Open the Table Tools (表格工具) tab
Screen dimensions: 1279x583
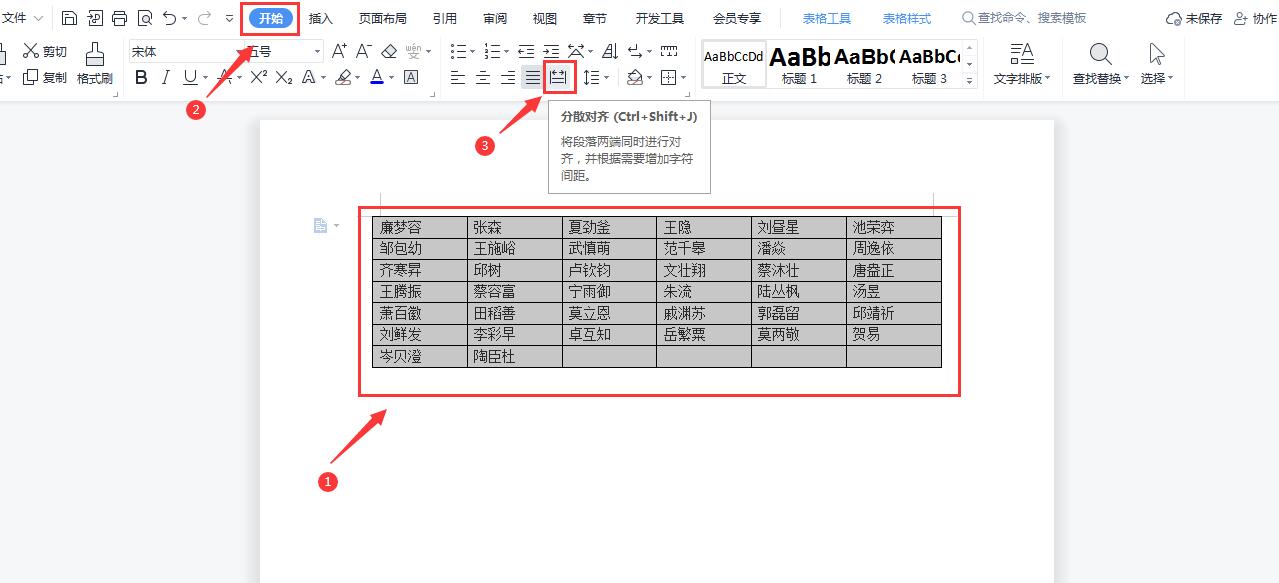pyautogui.click(x=827, y=18)
